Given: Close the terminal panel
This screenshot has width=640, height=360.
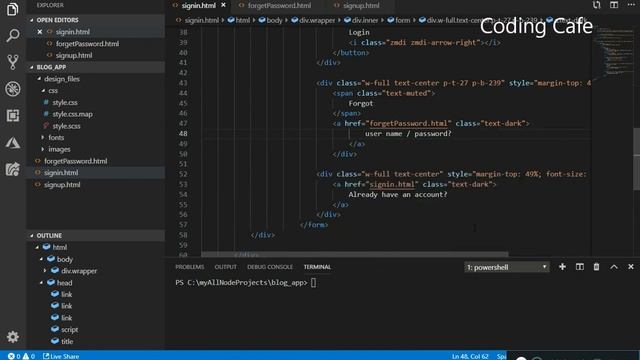Looking at the screenshot, I should coord(631,267).
